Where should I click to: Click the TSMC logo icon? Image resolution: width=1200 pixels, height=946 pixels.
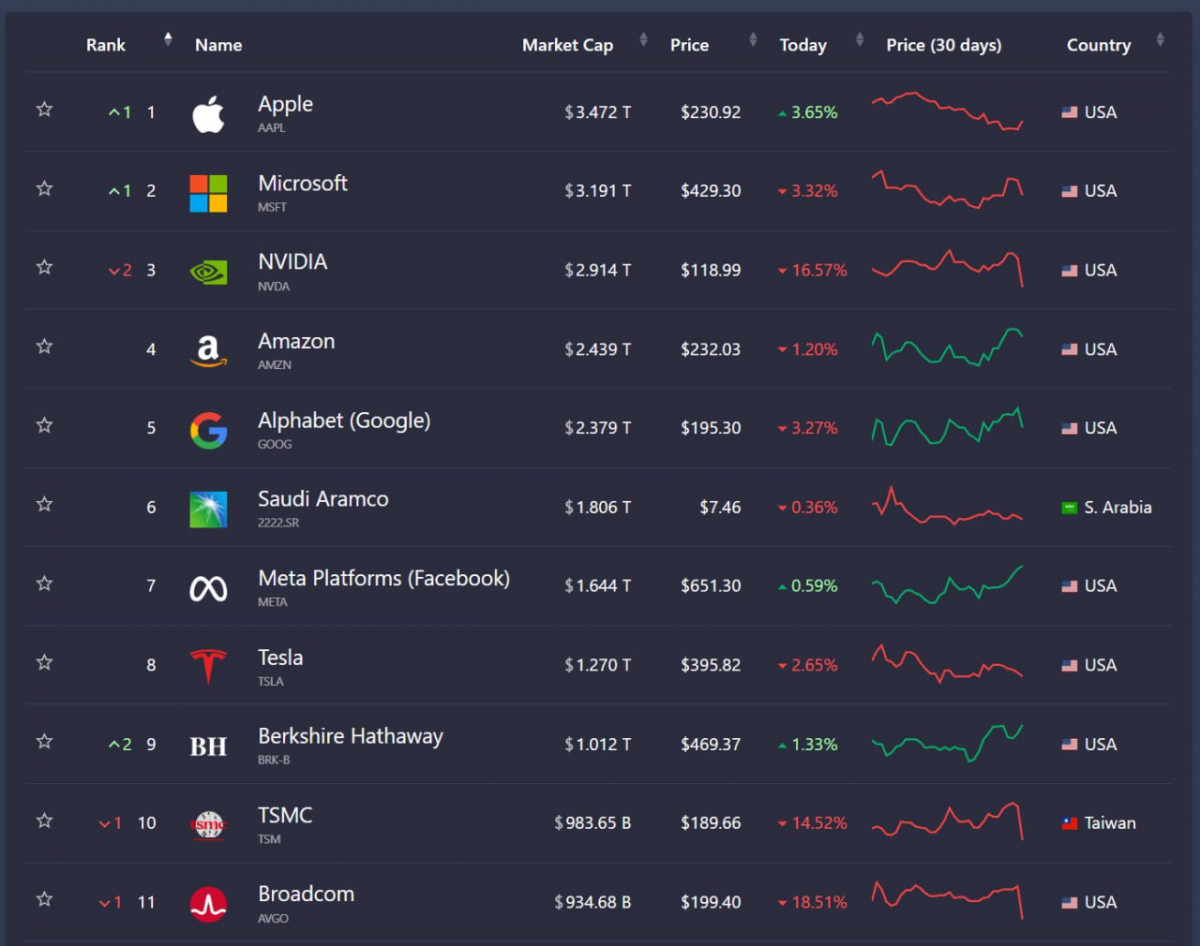pos(208,825)
